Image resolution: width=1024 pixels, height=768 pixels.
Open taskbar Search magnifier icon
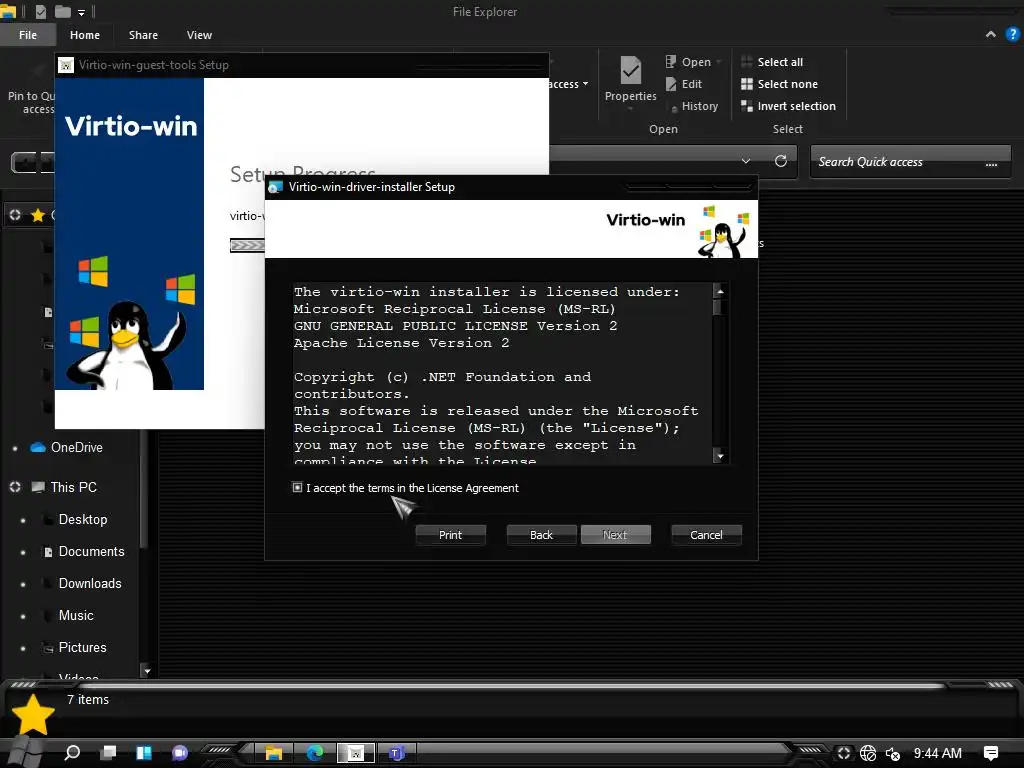[x=72, y=753]
